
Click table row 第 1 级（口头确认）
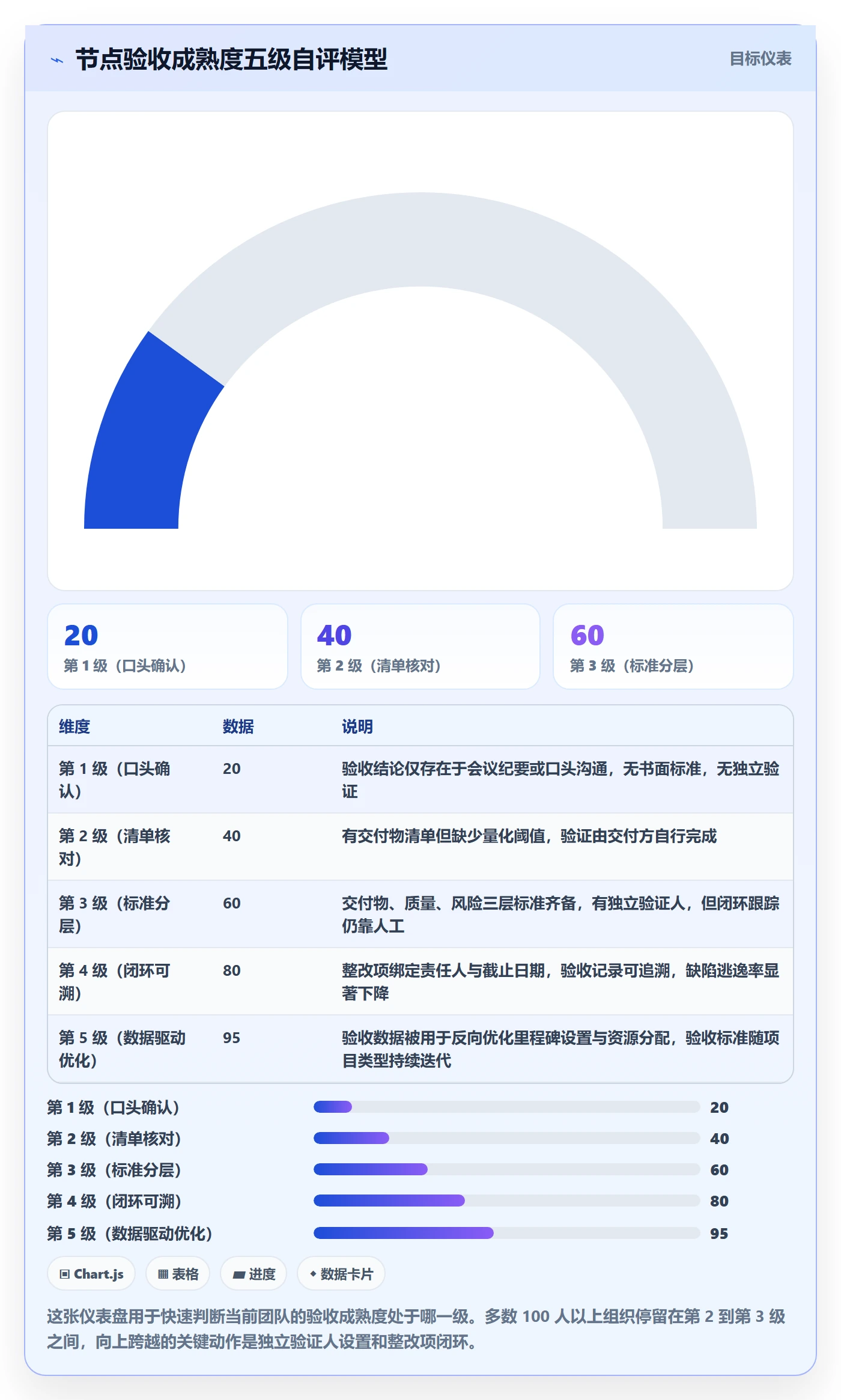(x=421, y=780)
